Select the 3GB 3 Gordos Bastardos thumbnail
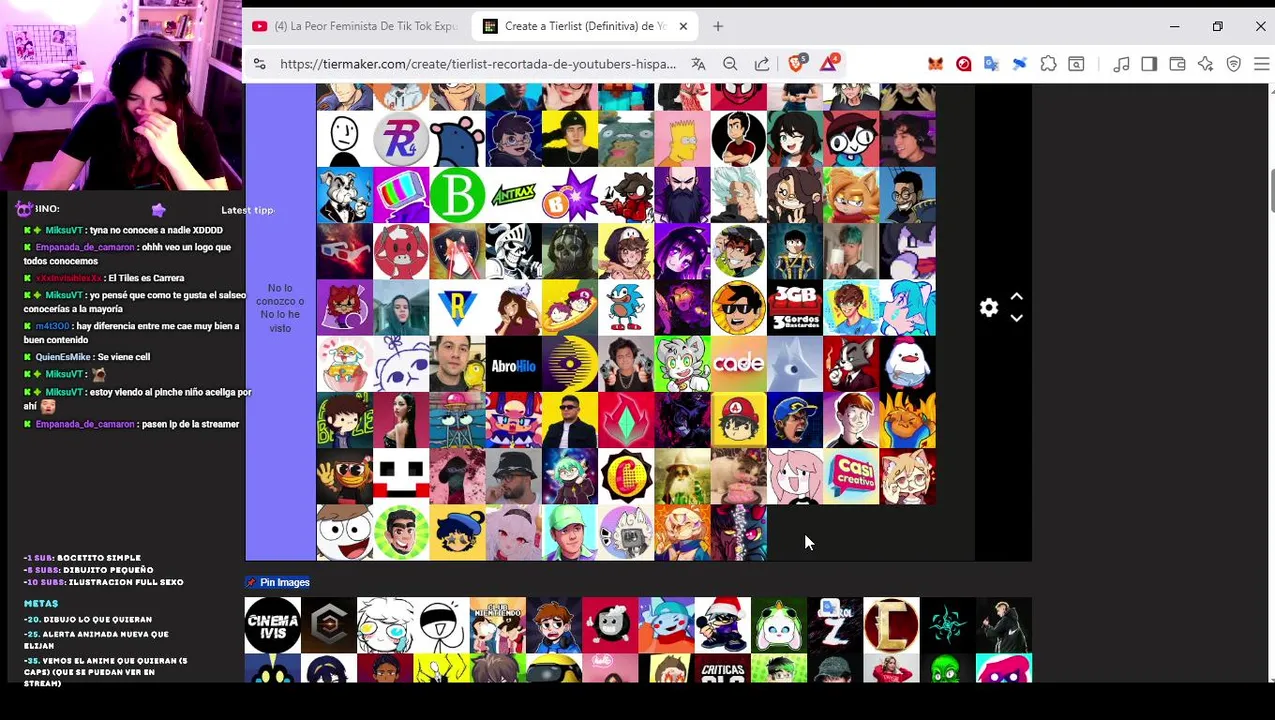 point(795,308)
